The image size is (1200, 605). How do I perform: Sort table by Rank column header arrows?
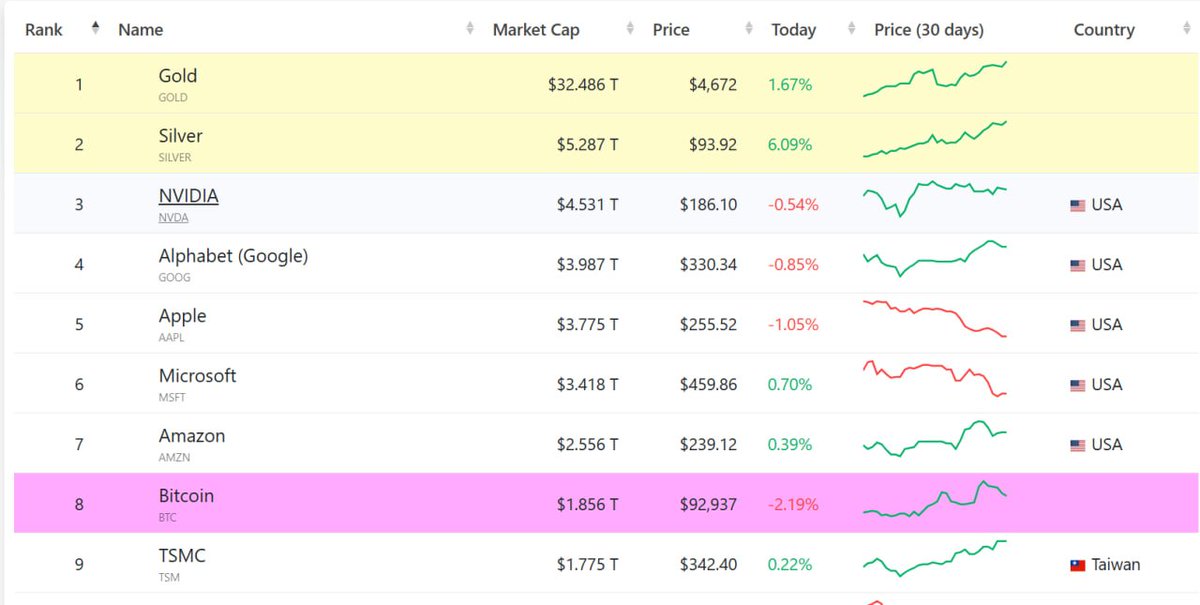(95, 28)
